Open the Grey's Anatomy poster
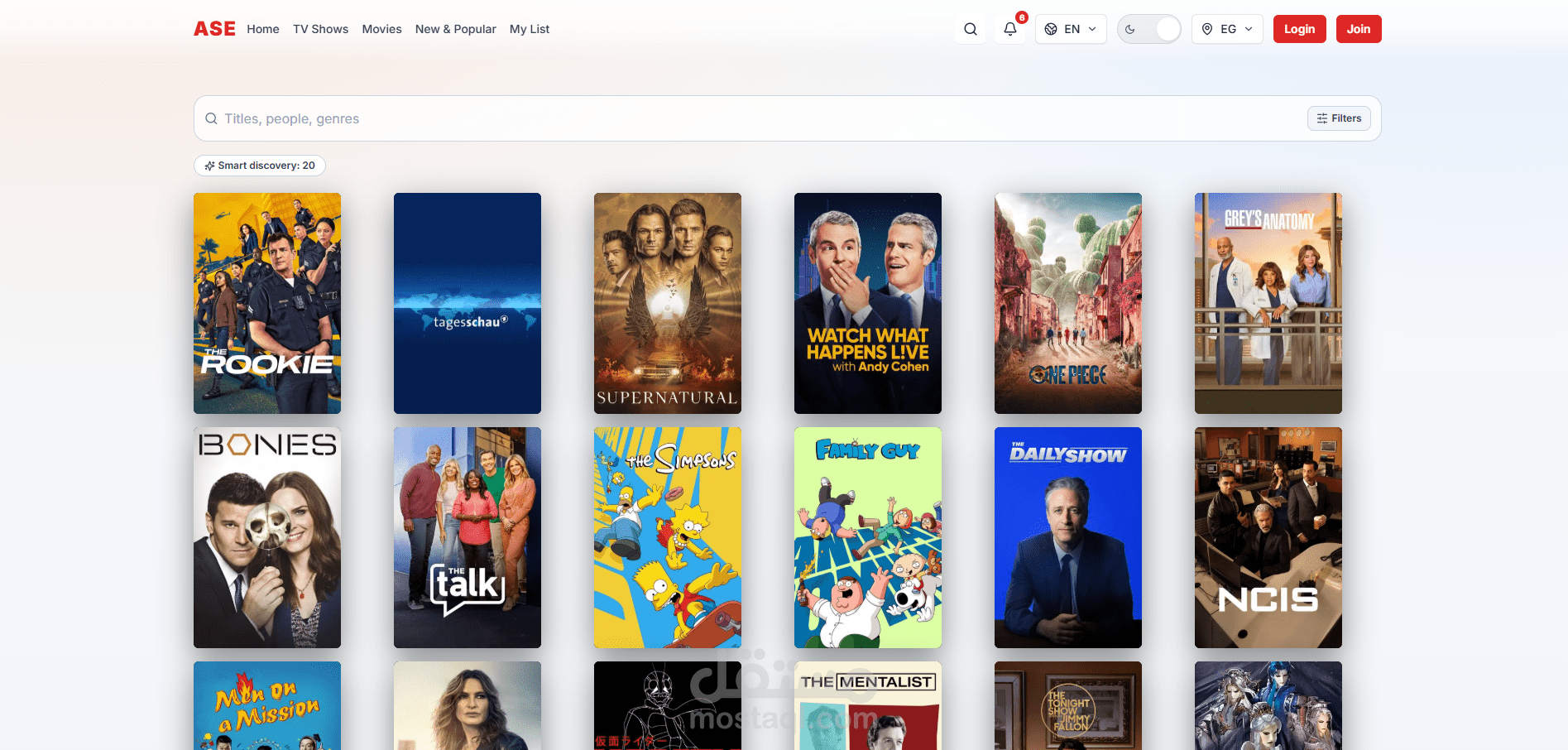The width and height of the screenshot is (1568, 750). point(1268,303)
